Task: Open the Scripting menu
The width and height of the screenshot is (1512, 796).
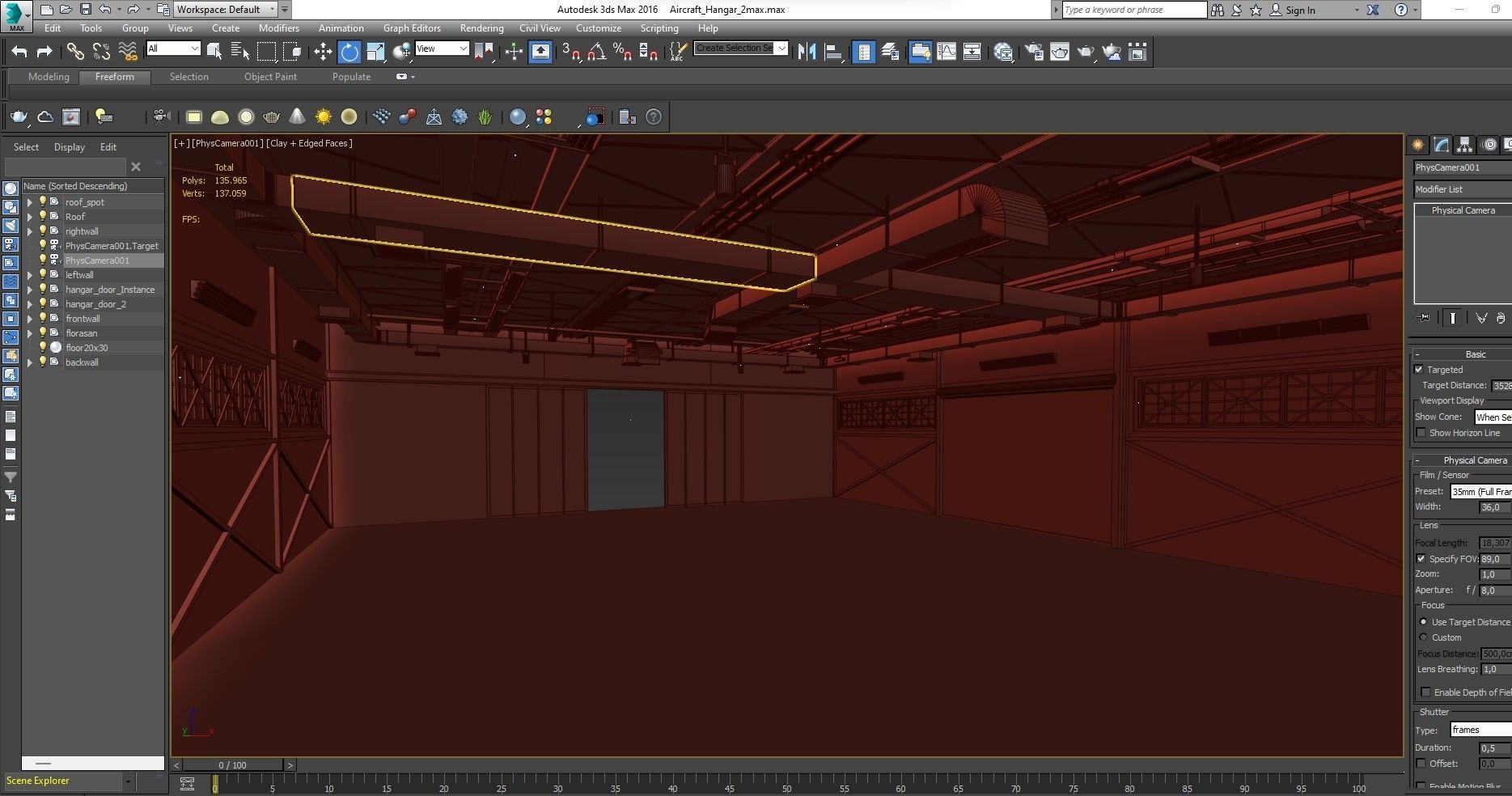Action: pyautogui.click(x=659, y=28)
